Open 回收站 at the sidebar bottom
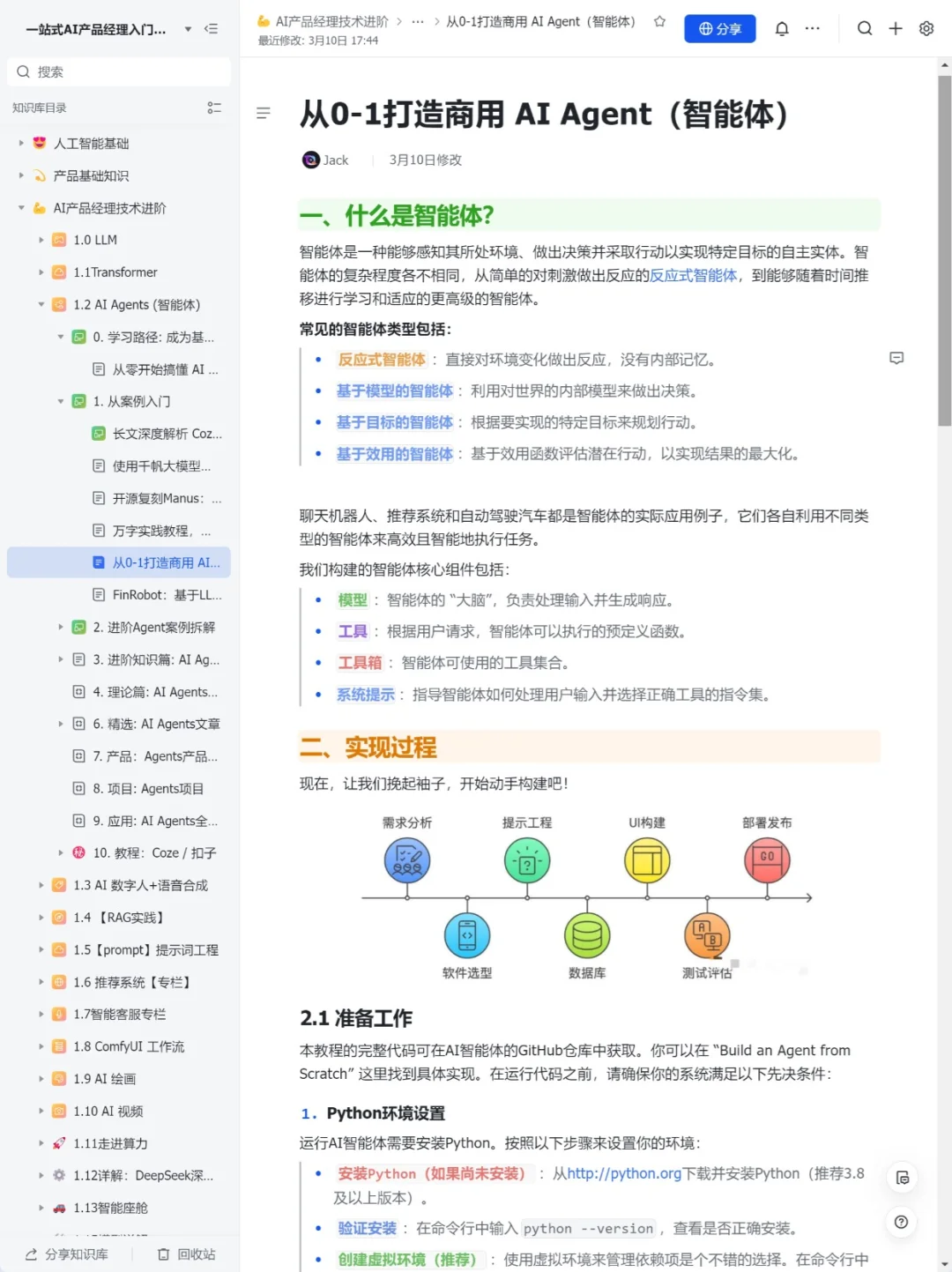This screenshot has height=1272, width=952. click(x=186, y=1253)
